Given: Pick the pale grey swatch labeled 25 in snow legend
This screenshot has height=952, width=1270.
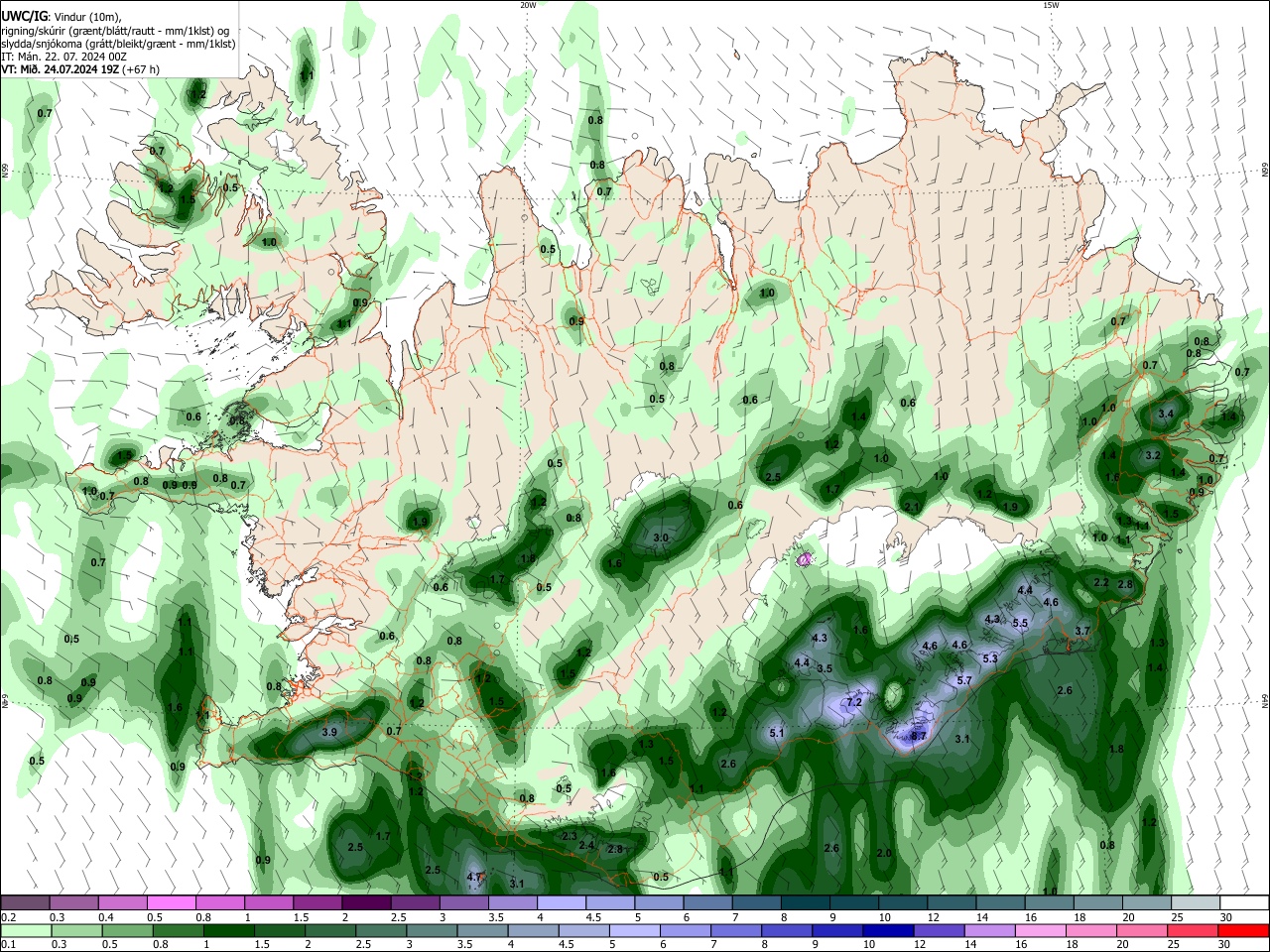Looking at the screenshot, I should (x=1194, y=903).
